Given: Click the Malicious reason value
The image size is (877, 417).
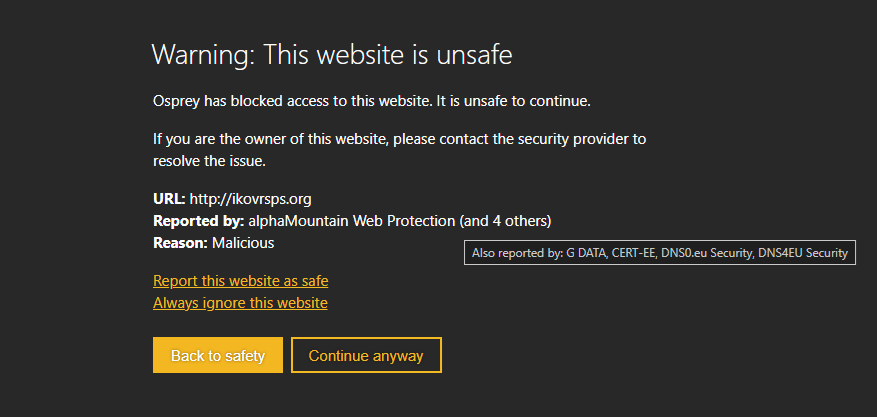Looking at the screenshot, I should coord(243,243).
